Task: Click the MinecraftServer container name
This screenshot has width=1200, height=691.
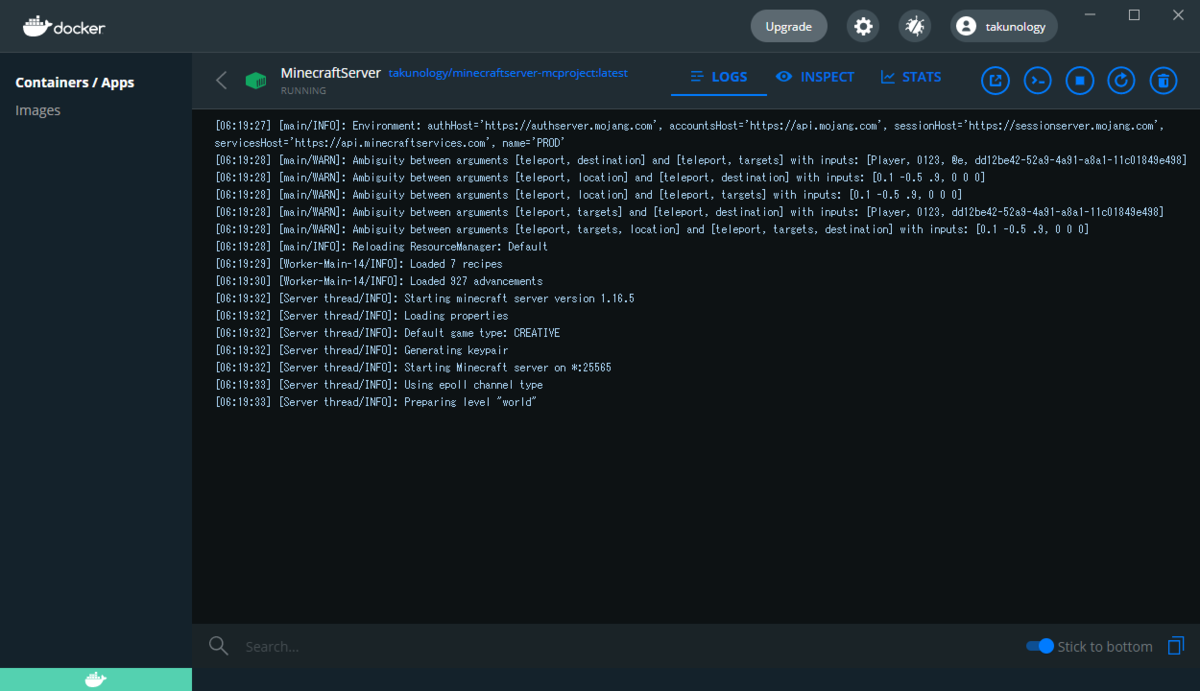Action: click(331, 73)
